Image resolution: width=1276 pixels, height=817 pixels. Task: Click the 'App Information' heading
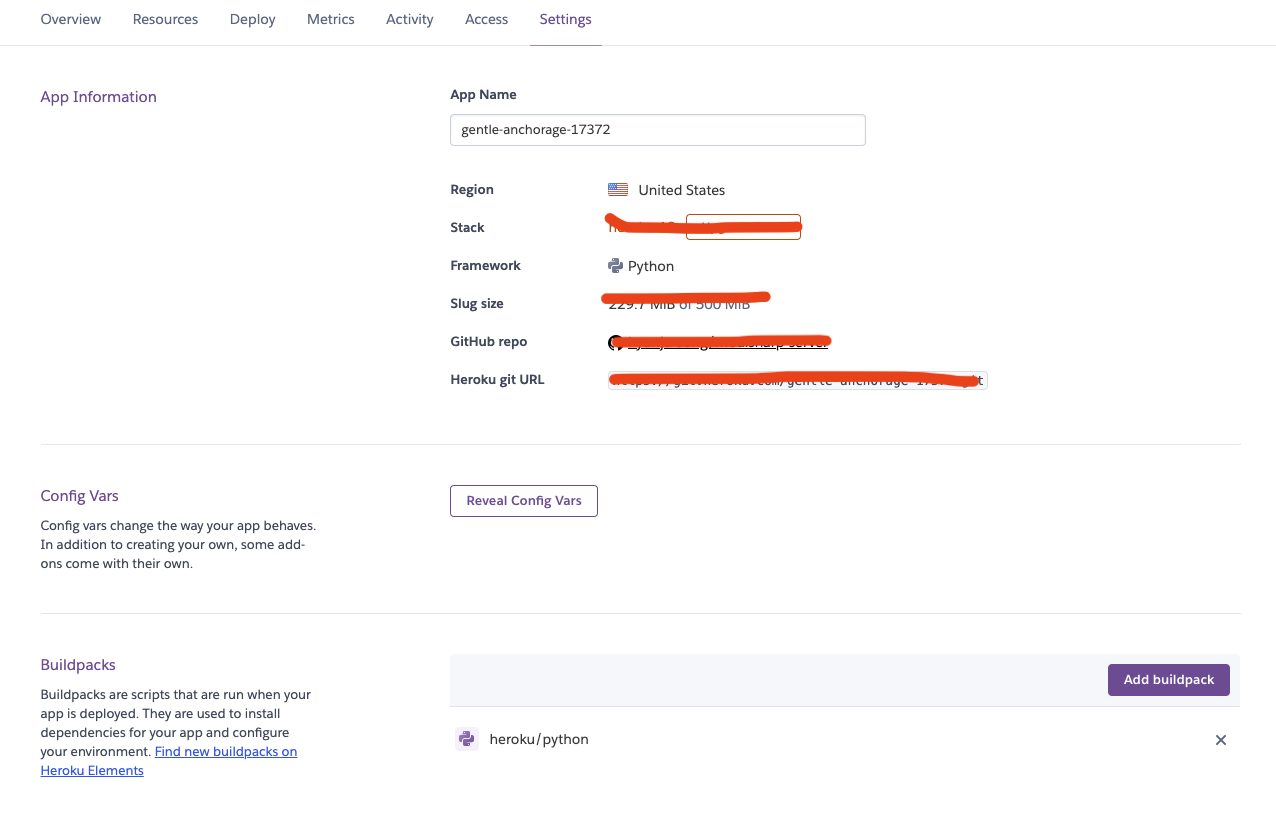pos(98,97)
